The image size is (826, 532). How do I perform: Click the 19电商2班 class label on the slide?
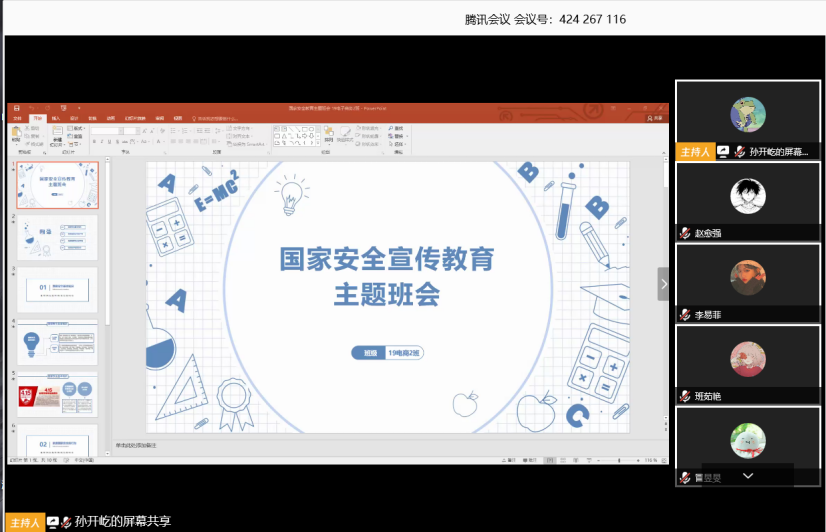point(406,353)
